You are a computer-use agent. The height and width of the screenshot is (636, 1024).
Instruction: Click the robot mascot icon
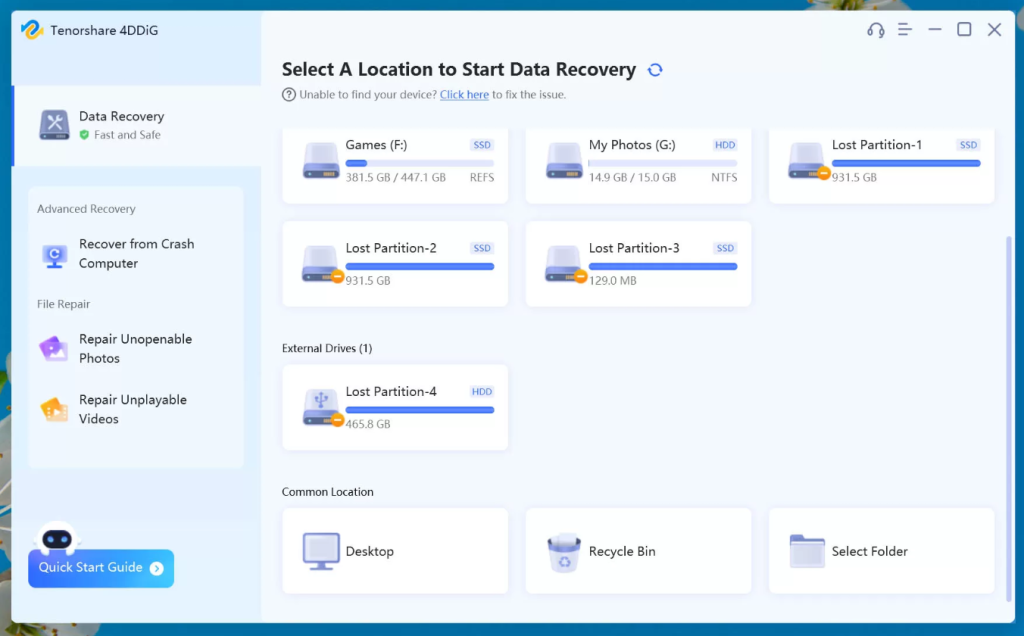(x=57, y=538)
